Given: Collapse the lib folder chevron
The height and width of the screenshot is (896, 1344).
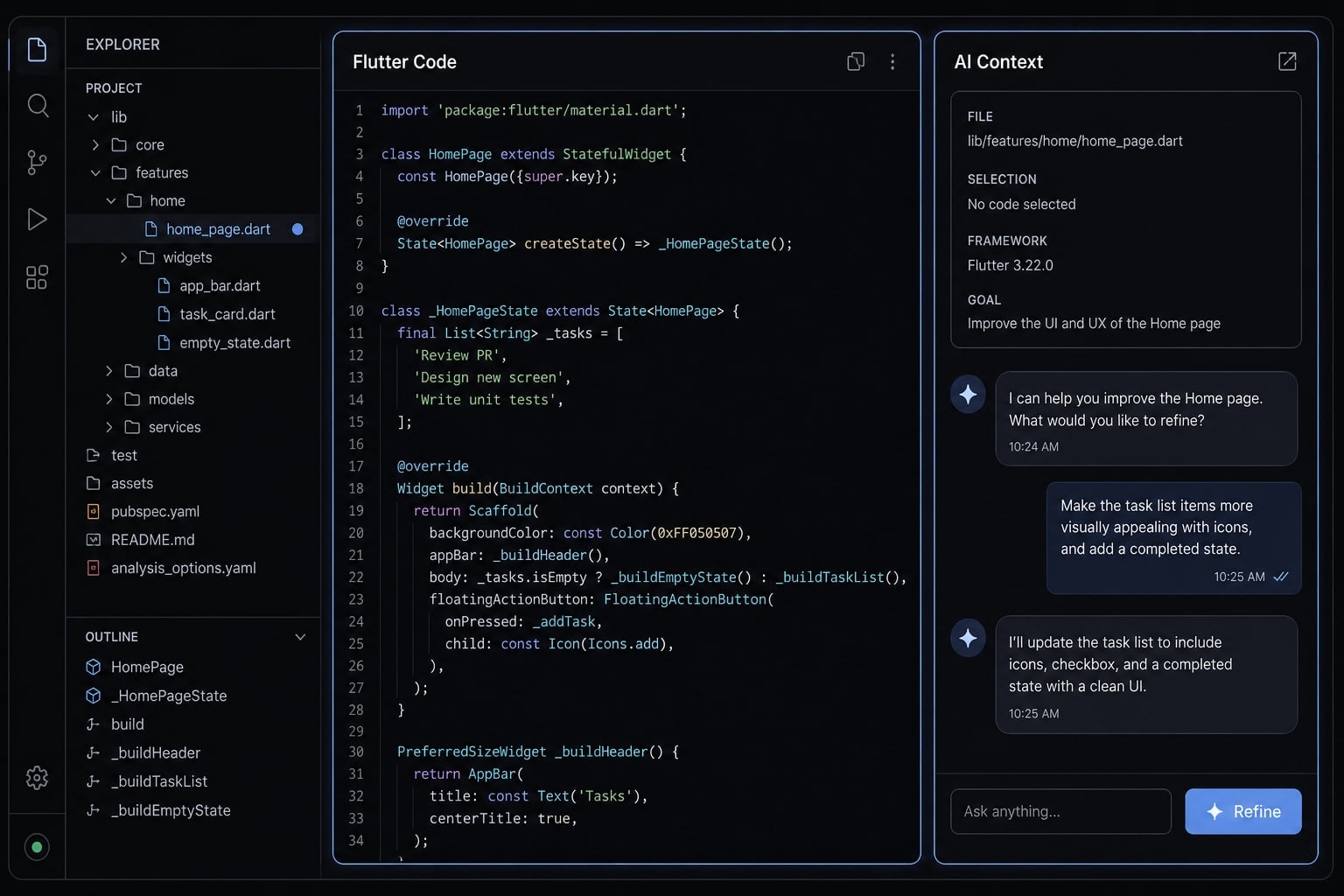Looking at the screenshot, I should [x=94, y=117].
